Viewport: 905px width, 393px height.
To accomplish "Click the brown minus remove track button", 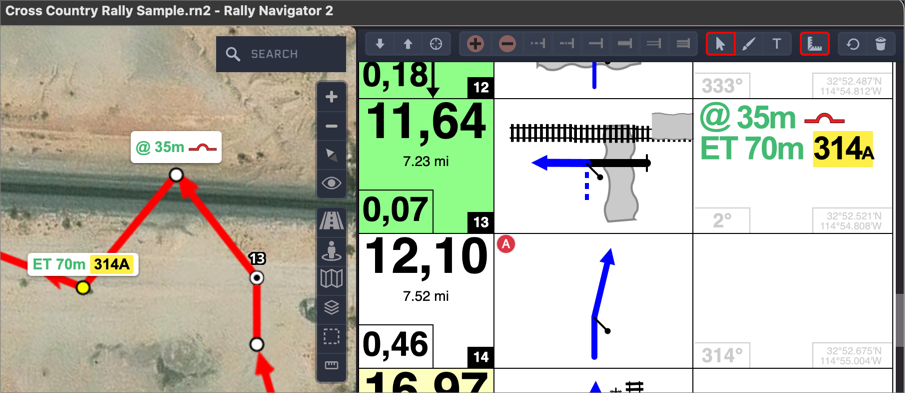I will 507,44.
